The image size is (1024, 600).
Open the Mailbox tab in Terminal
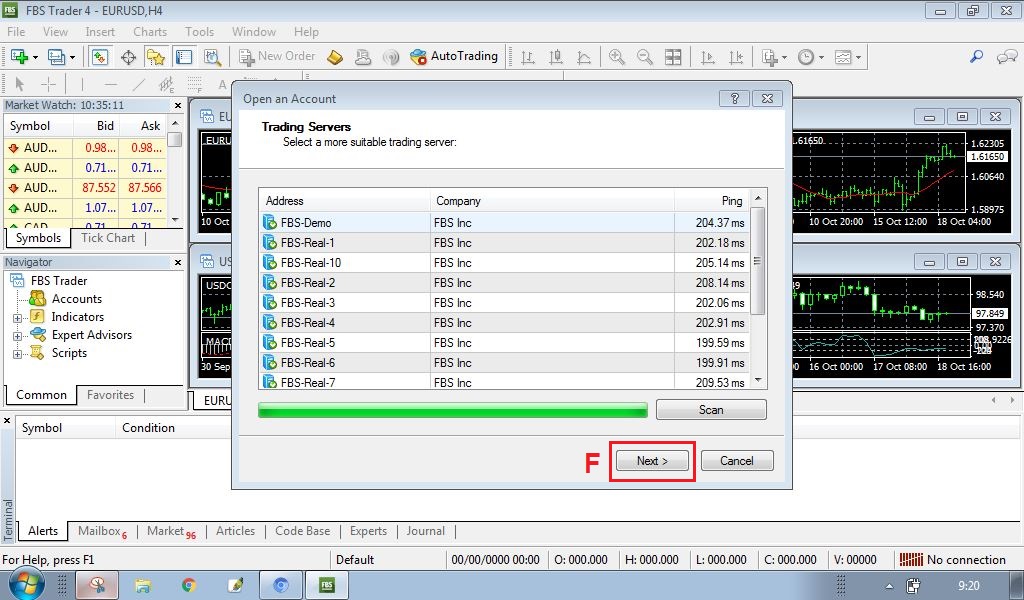click(x=103, y=531)
